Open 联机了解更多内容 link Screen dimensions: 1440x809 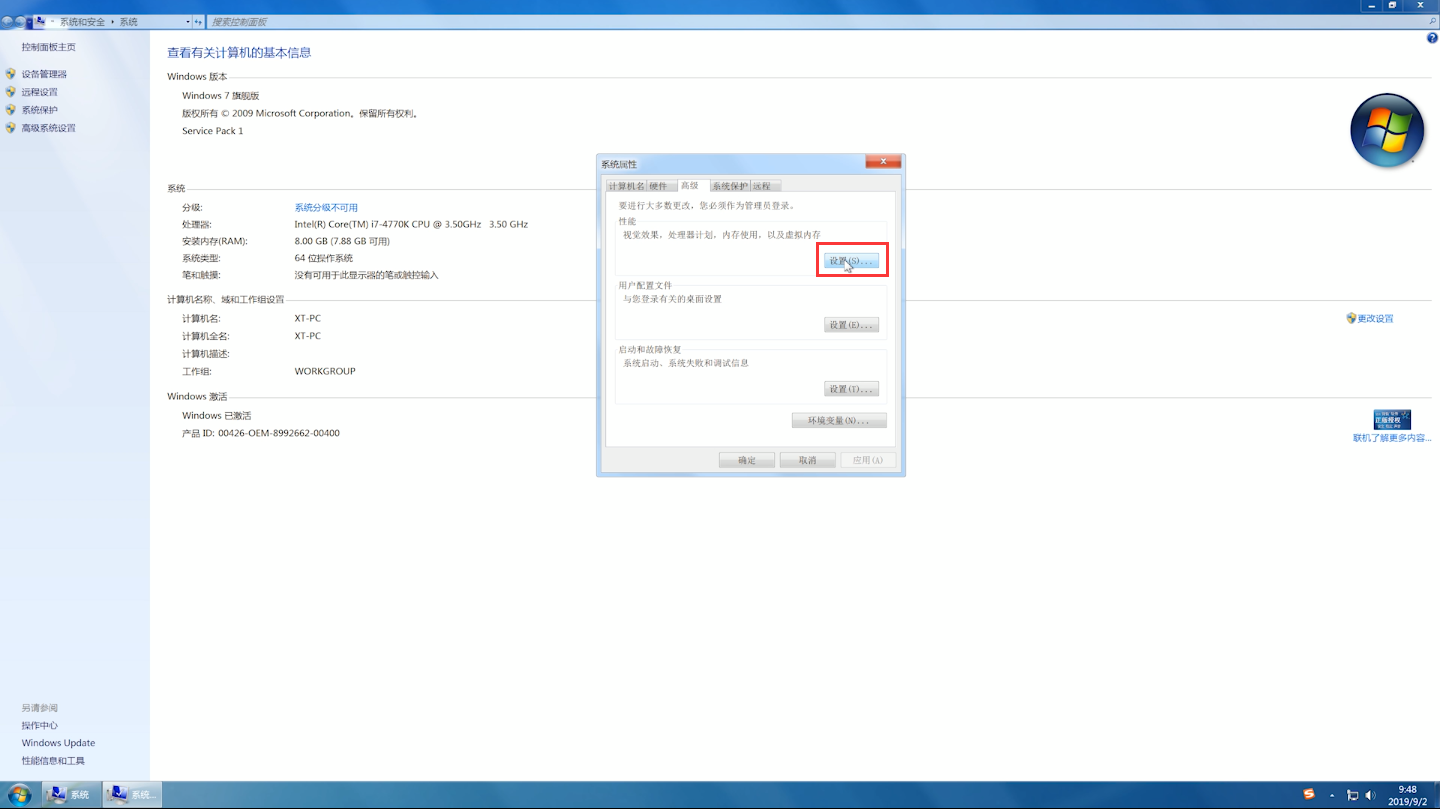tap(1392, 438)
